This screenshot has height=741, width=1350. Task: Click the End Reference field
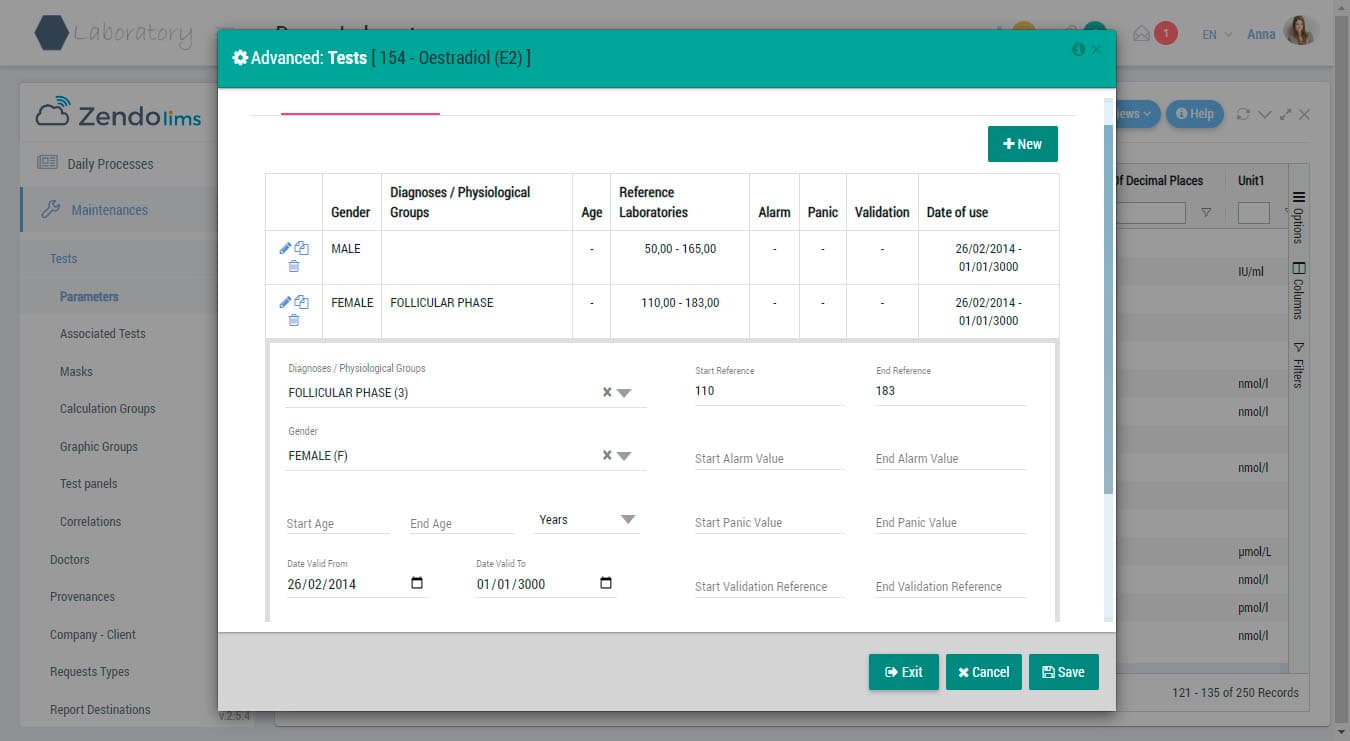click(x=950, y=391)
